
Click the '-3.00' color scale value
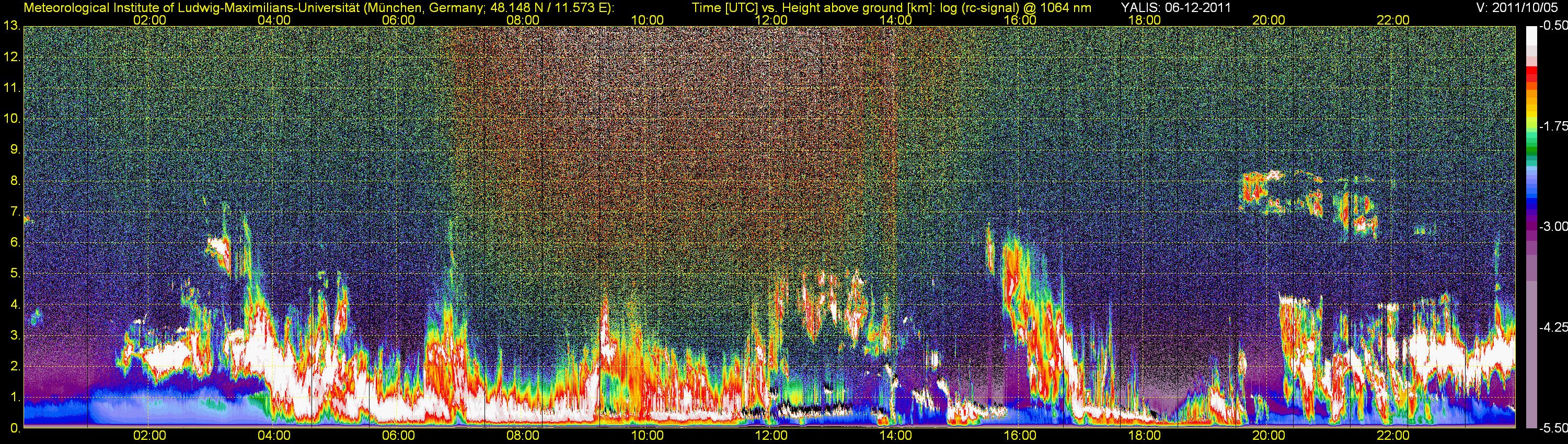[1553, 227]
